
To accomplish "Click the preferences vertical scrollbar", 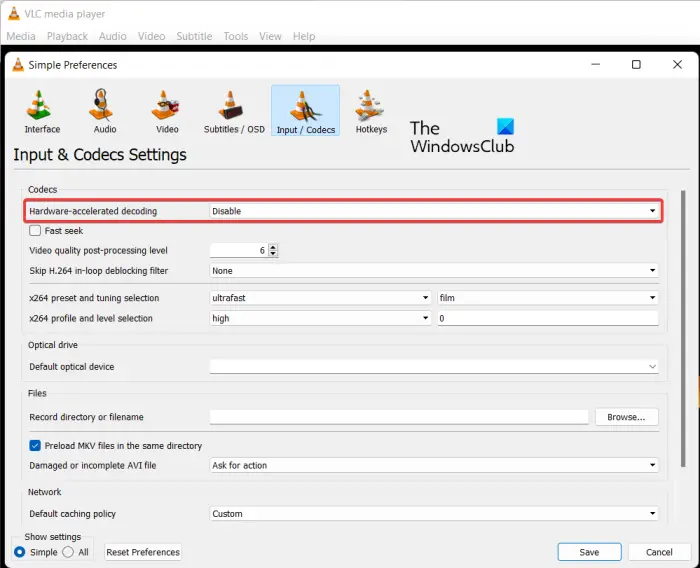I will (683, 328).
